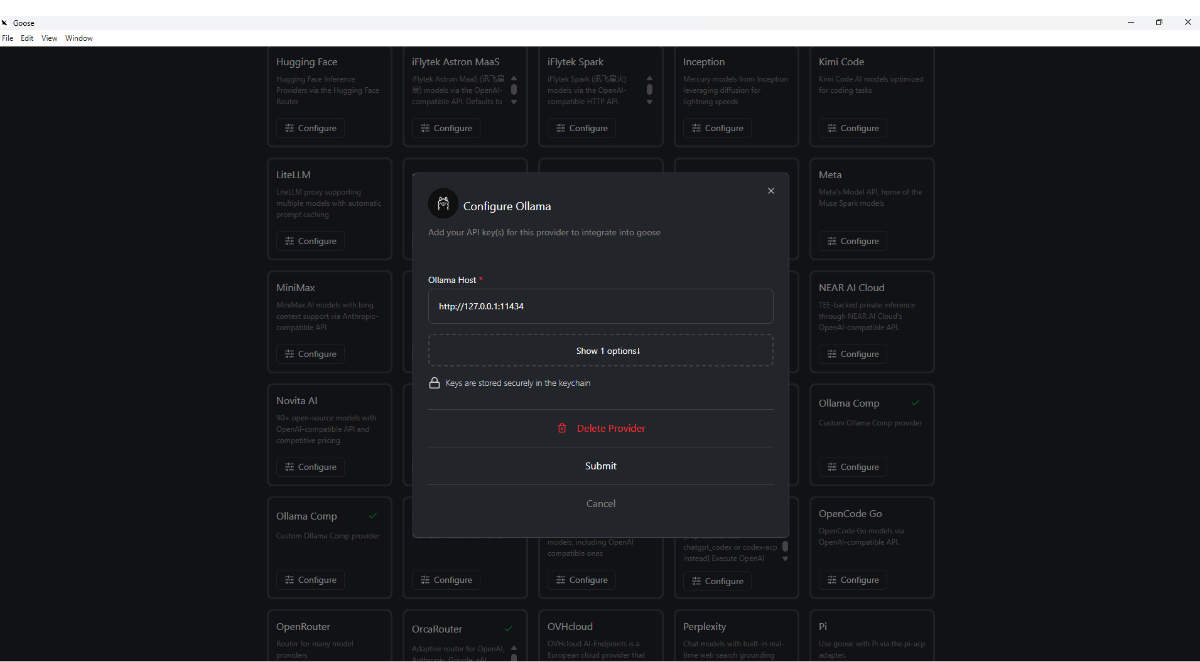This screenshot has width=1200, height=662.
Task: Click sliders icon in OpenCode Go Configure button
Action: [832, 580]
